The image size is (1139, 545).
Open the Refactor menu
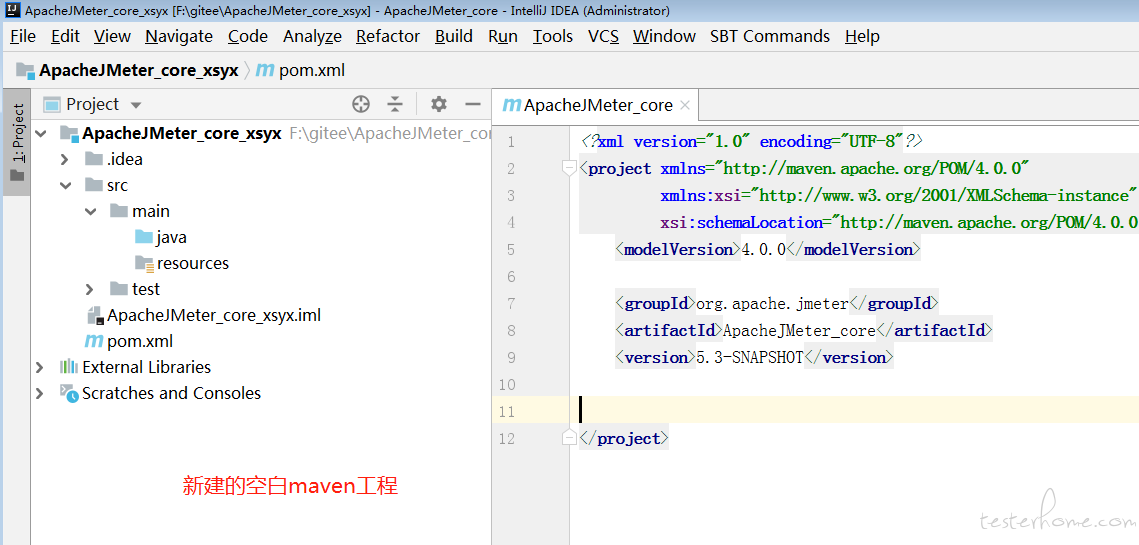click(388, 36)
